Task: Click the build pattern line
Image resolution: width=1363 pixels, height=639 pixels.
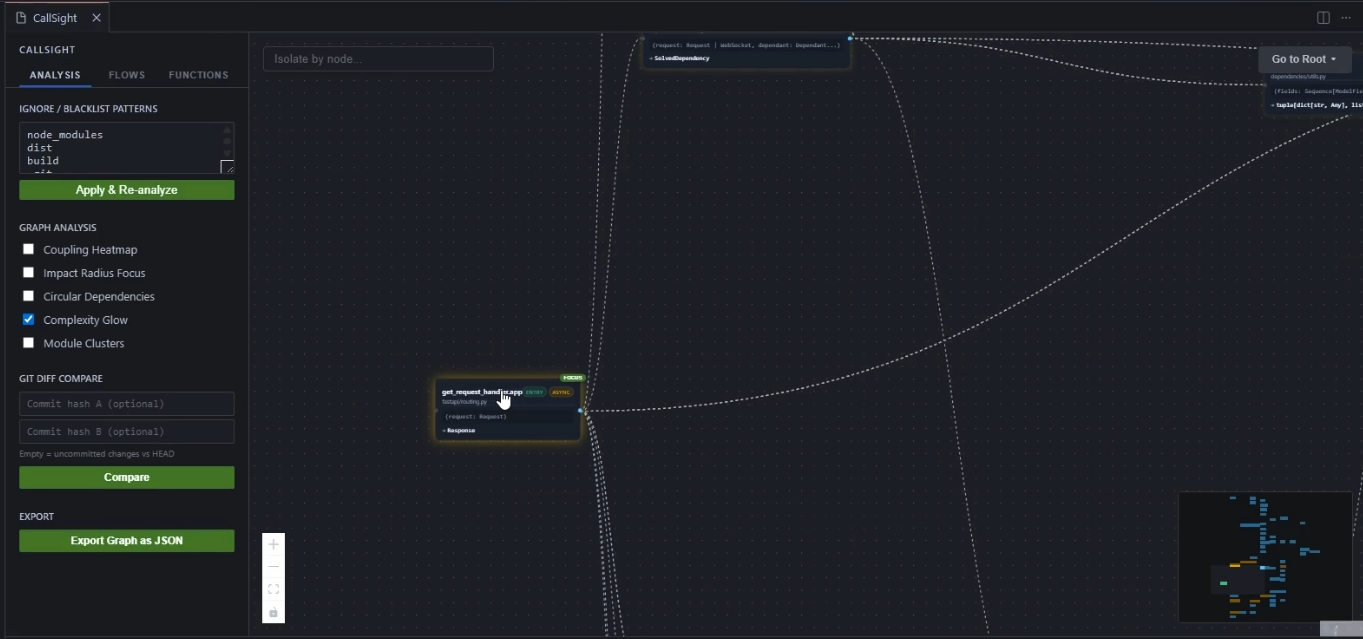Action: [43, 161]
